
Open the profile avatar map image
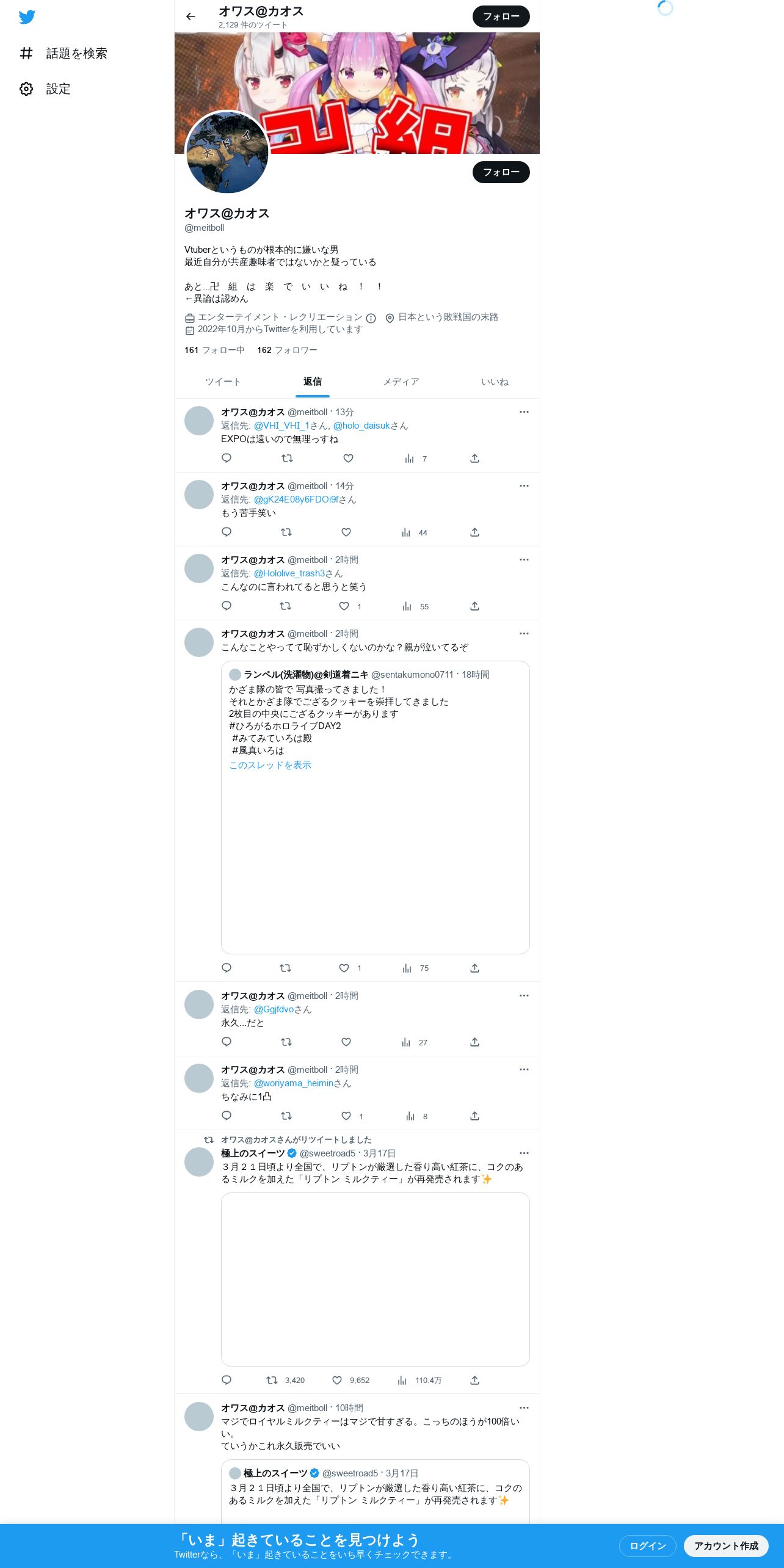pyautogui.click(x=227, y=153)
